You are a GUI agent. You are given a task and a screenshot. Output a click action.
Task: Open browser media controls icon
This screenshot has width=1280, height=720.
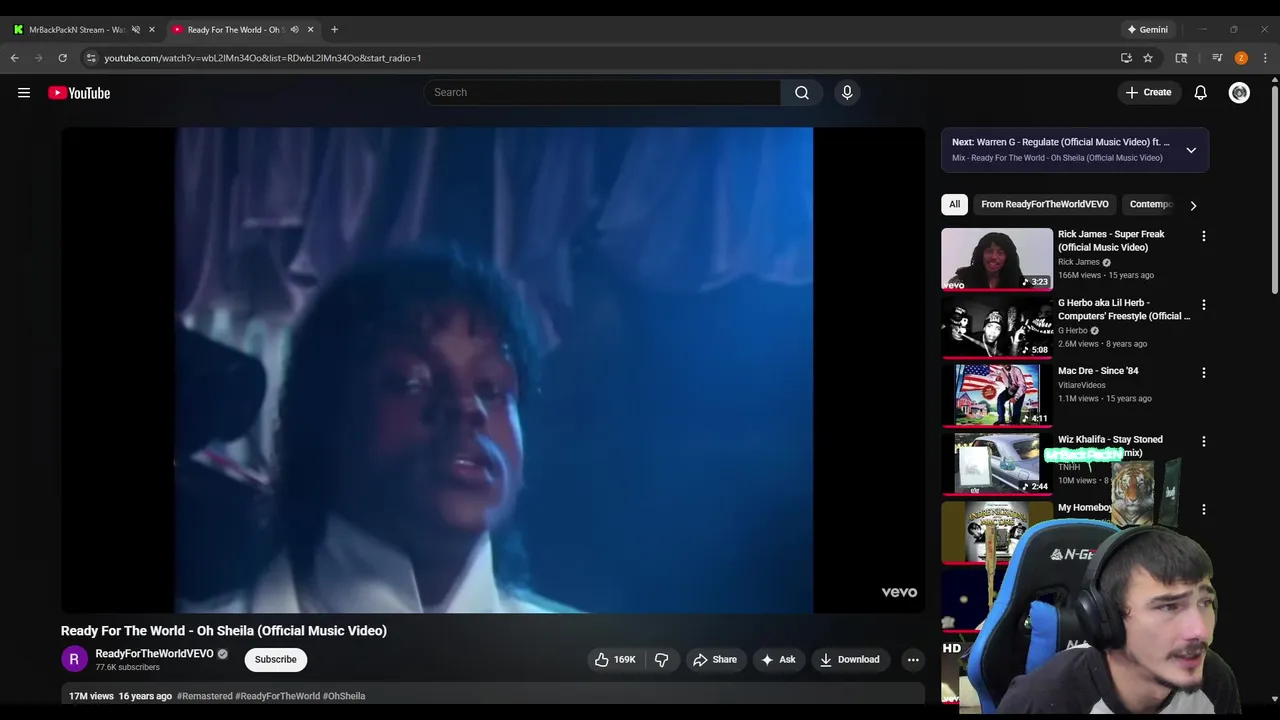[1217, 58]
